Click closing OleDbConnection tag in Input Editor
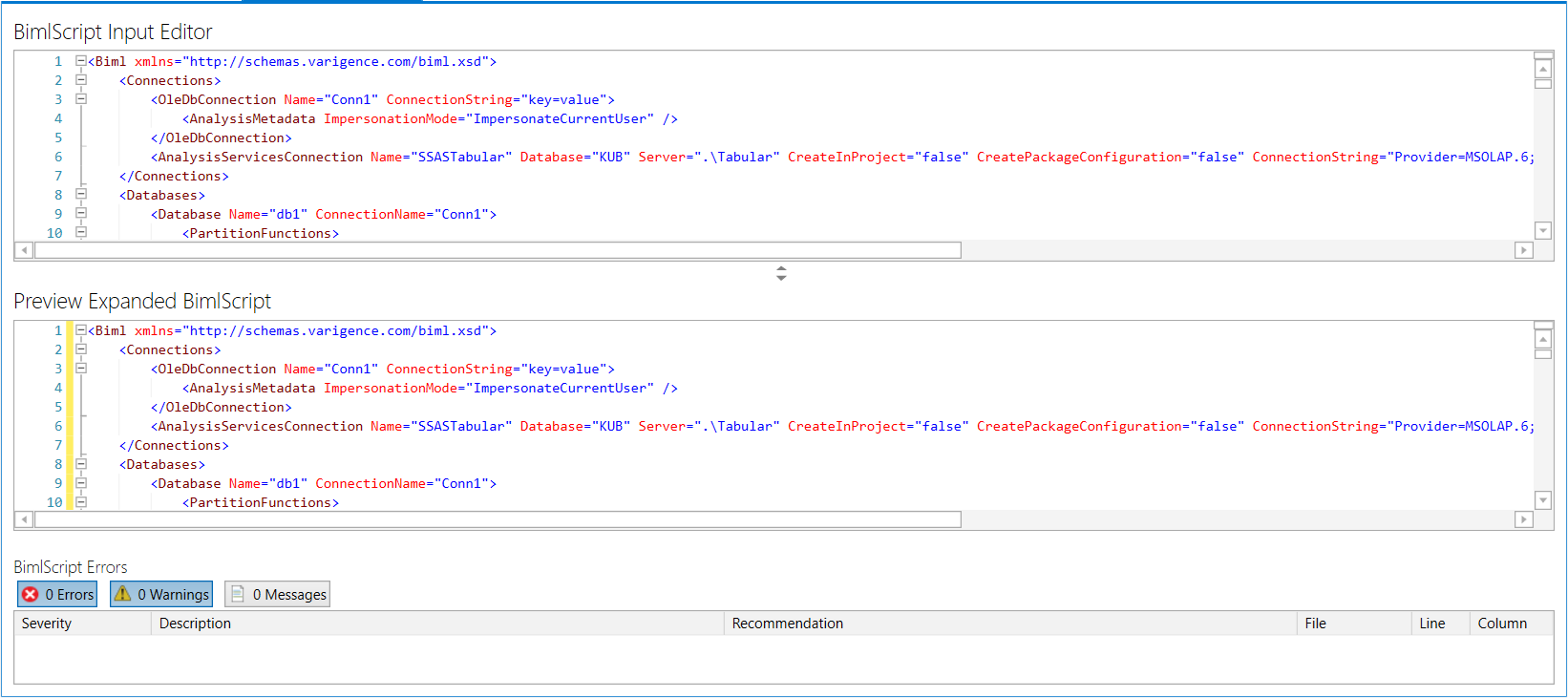1568x698 pixels. pos(222,137)
